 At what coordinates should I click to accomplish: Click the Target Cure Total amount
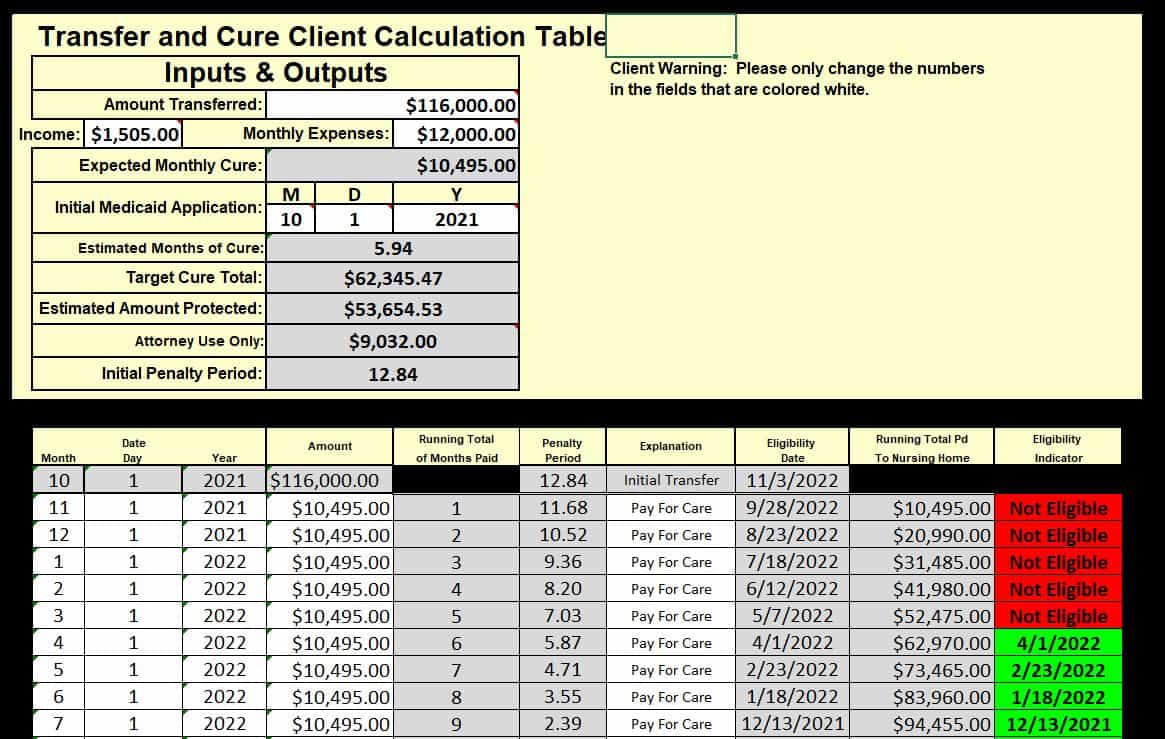[x=393, y=278]
